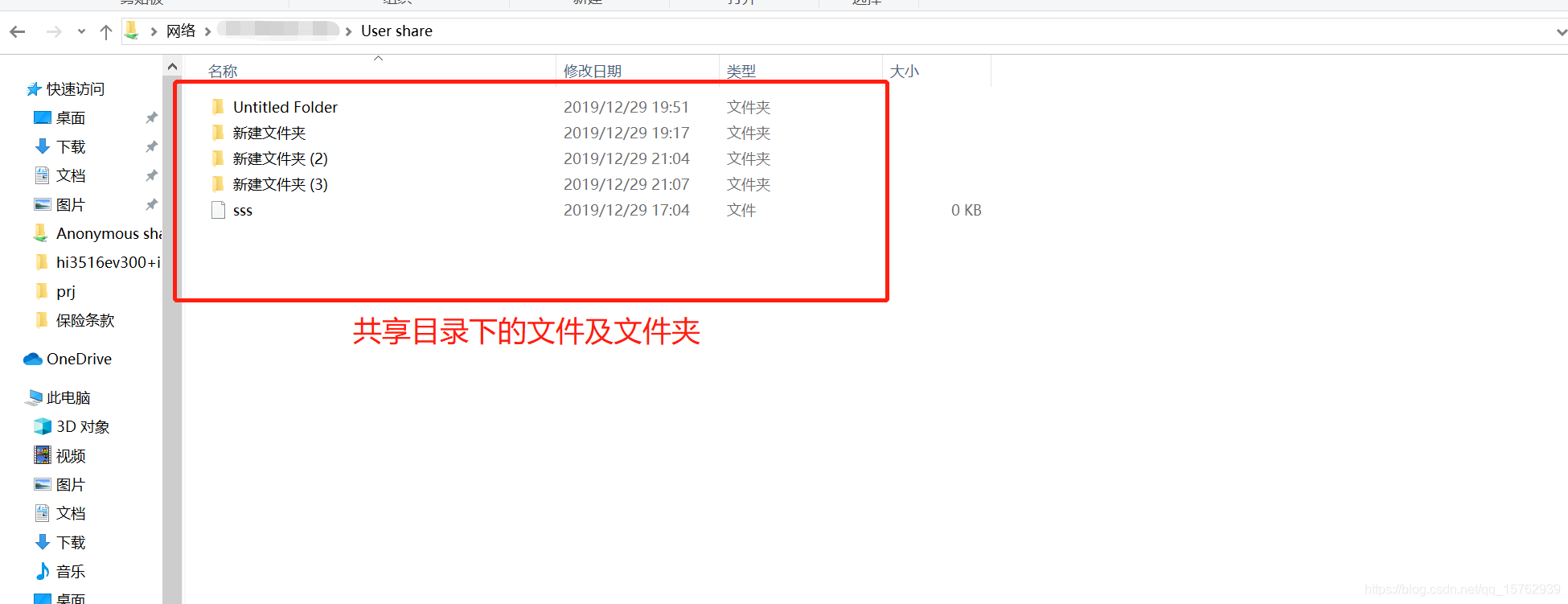This screenshot has width=1568, height=604.
Task: Select OneDrive in navigation pane
Action: coord(79,359)
